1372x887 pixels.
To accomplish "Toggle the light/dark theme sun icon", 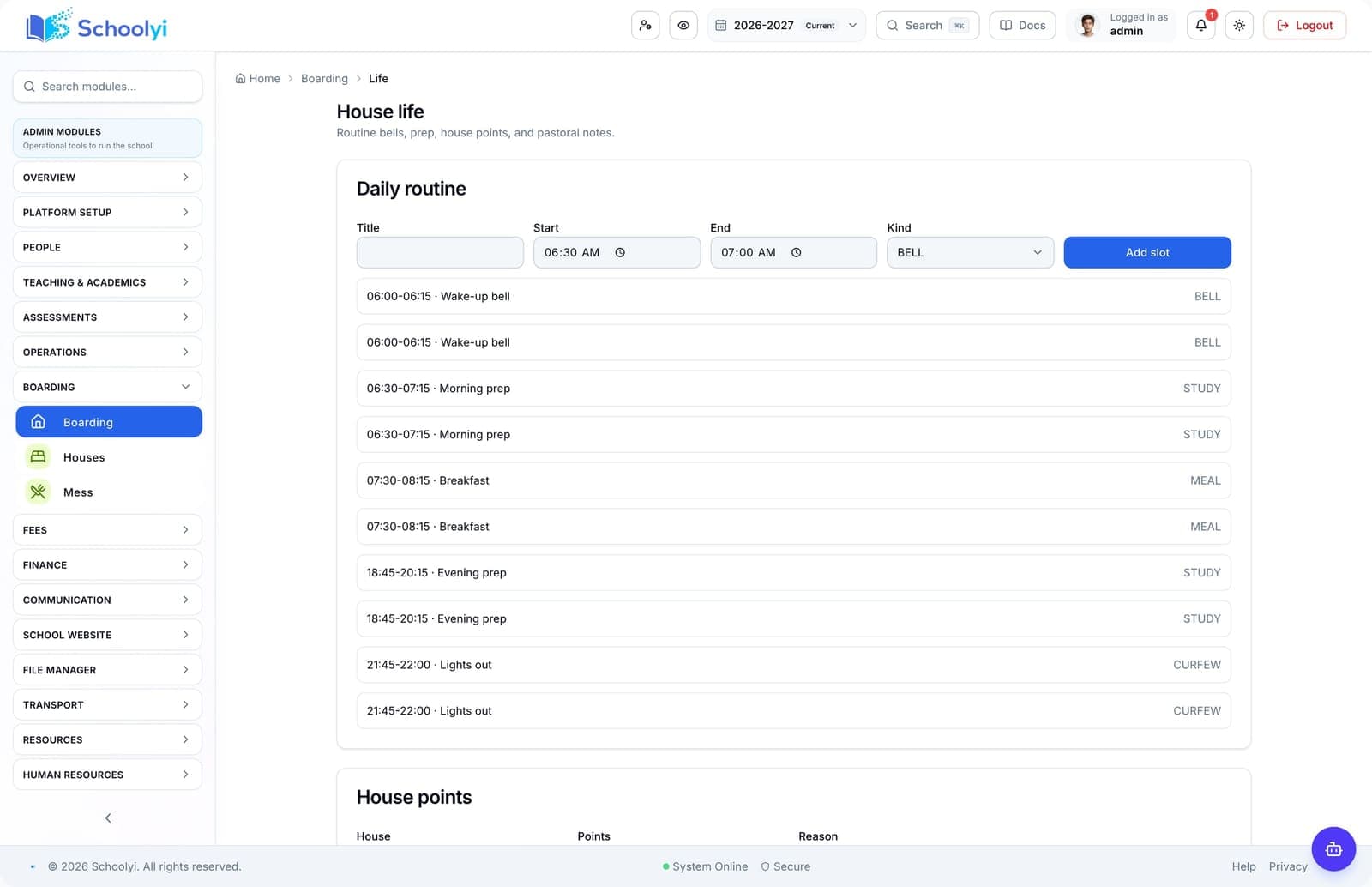I will point(1239,26).
